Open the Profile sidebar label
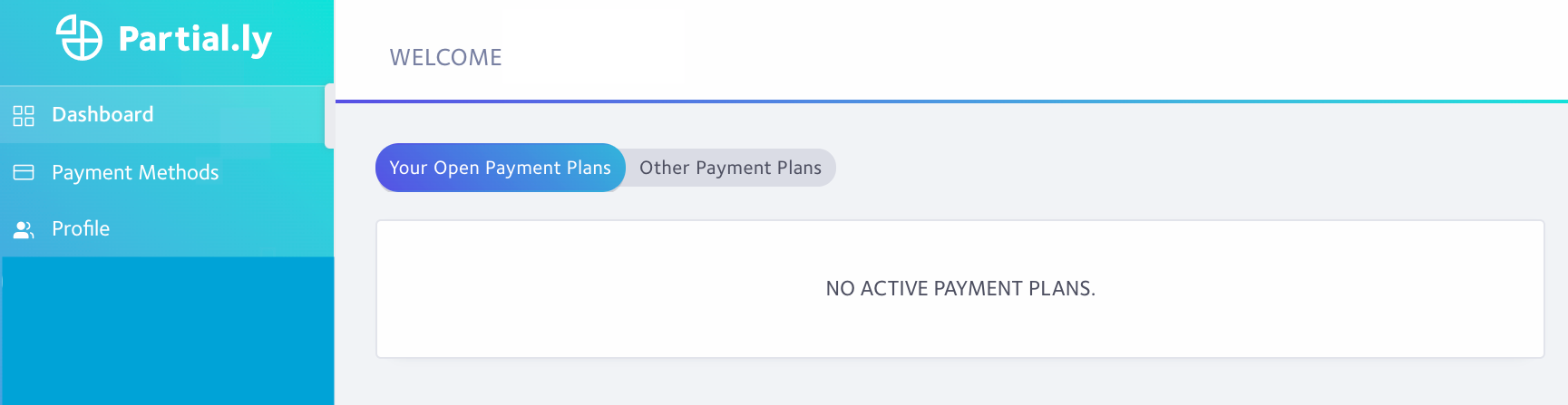Viewport: 1568px width, 405px height. pyautogui.click(x=81, y=228)
